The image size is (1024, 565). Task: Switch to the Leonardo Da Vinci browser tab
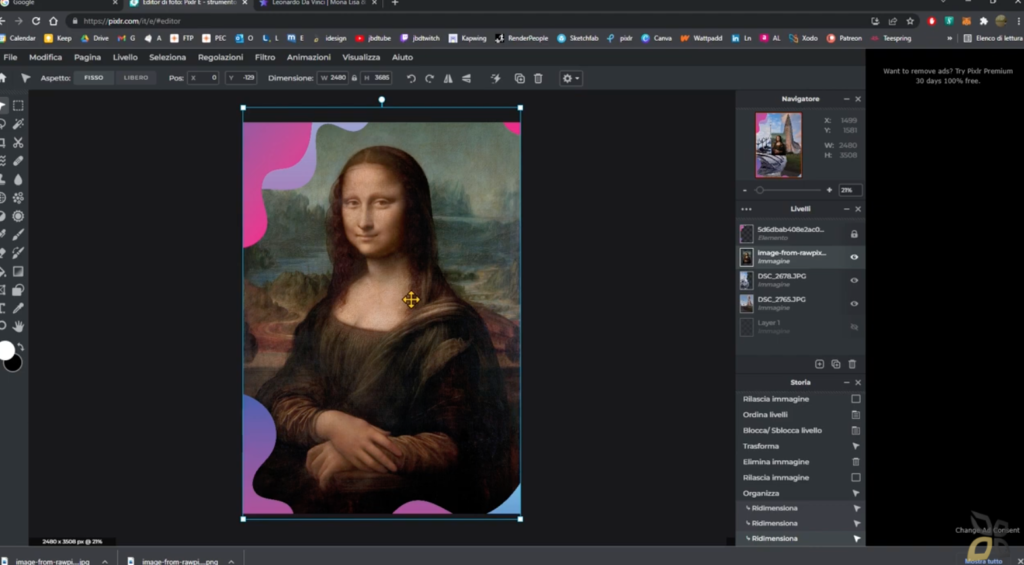click(319, 3)
